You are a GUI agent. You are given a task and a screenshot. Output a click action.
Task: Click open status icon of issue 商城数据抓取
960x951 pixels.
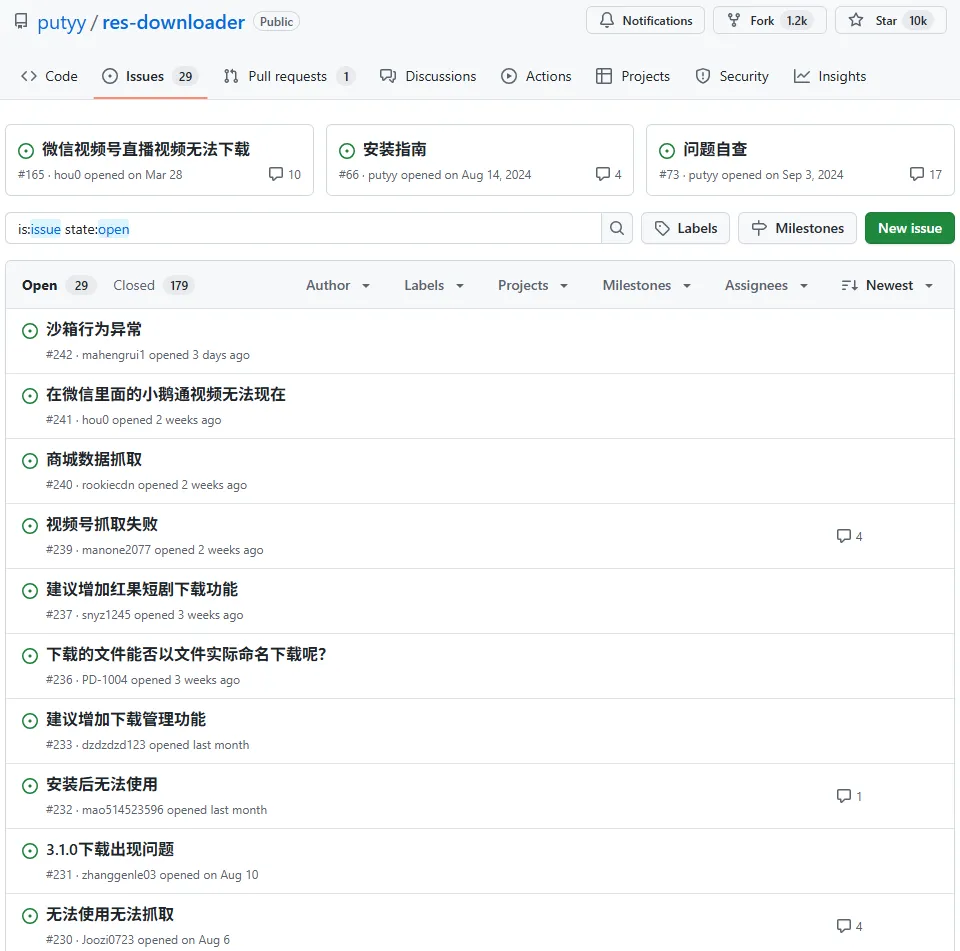(30, 461)
